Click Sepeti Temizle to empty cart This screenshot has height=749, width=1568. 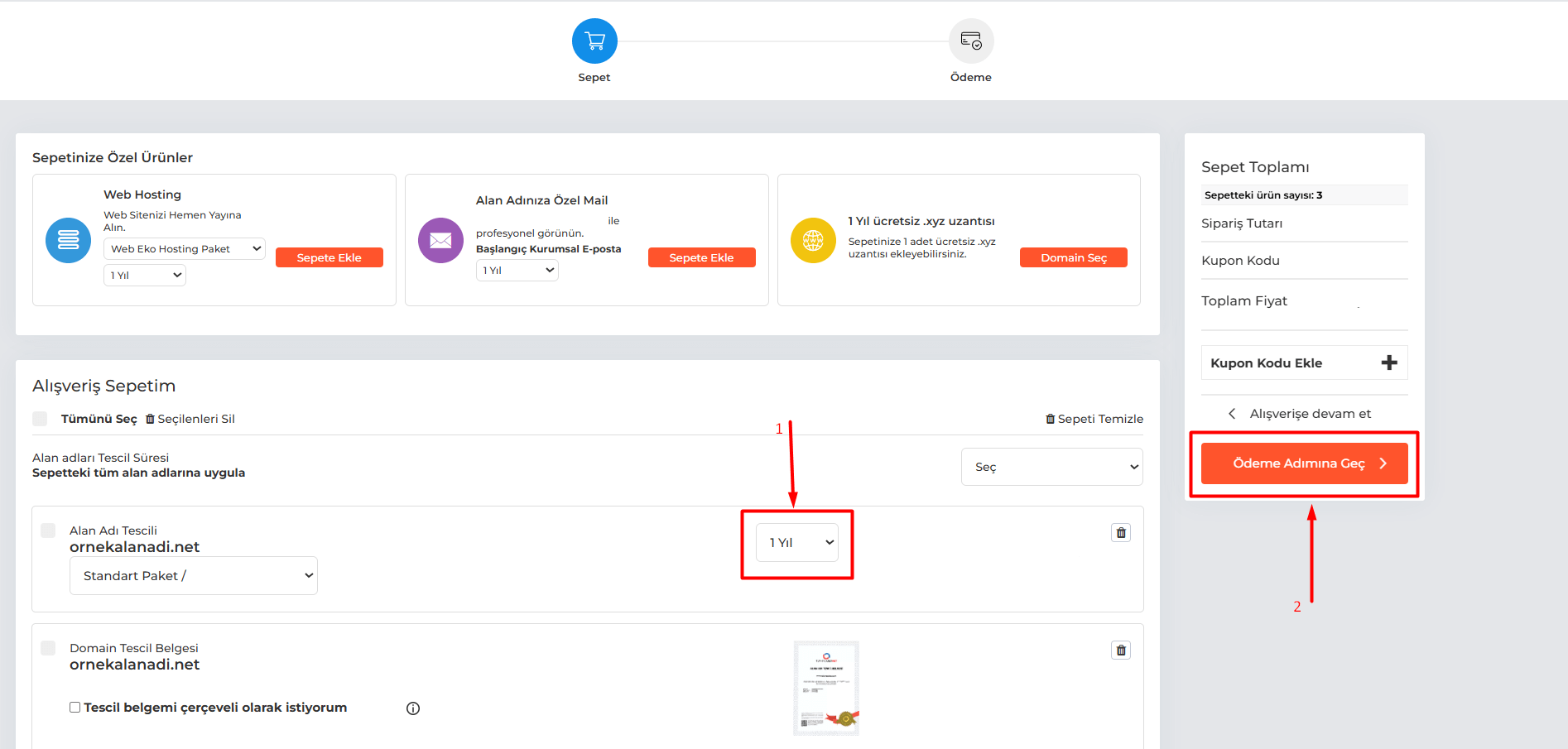1094,419
